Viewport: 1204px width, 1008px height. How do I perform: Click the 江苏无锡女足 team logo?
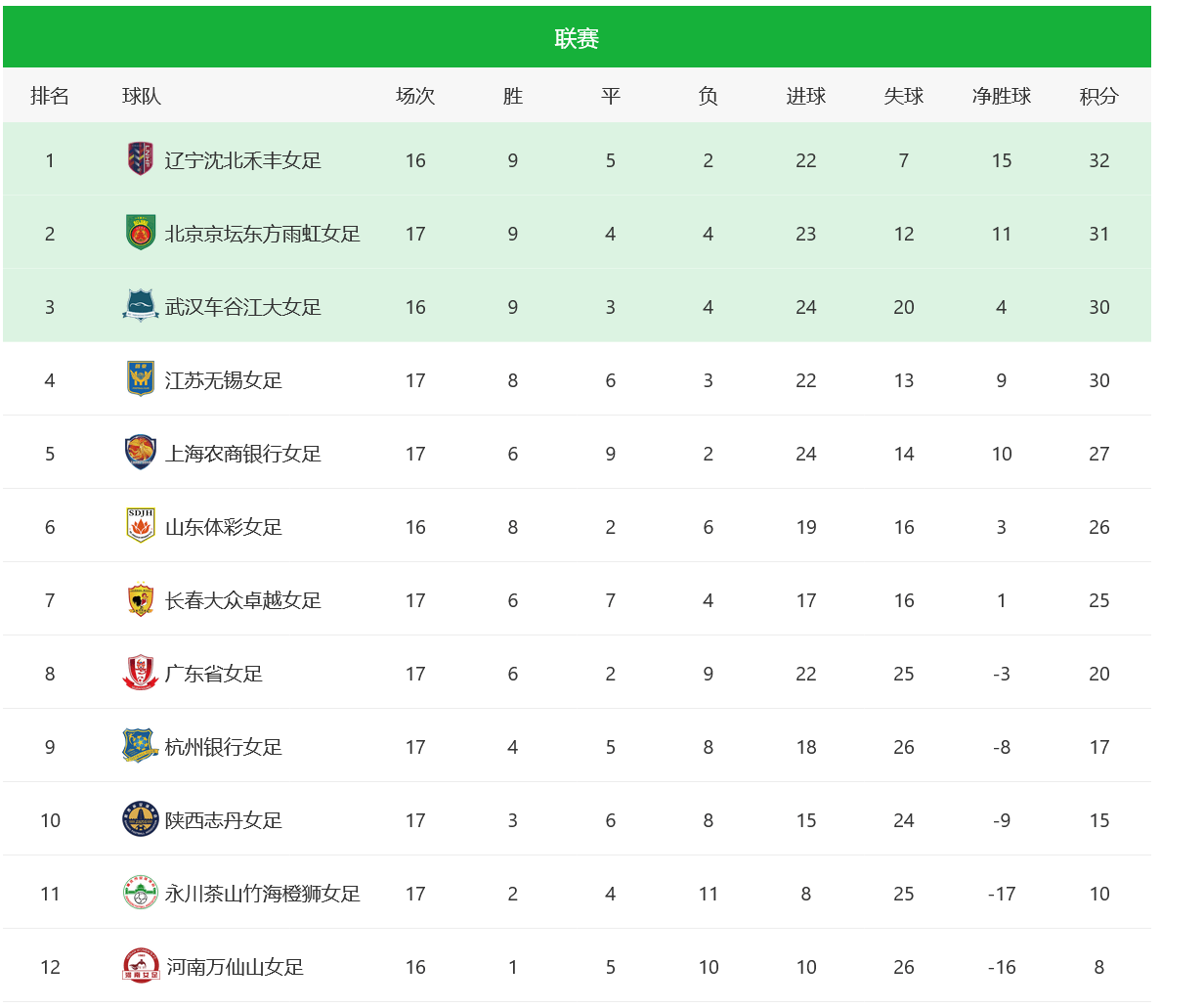141,379
